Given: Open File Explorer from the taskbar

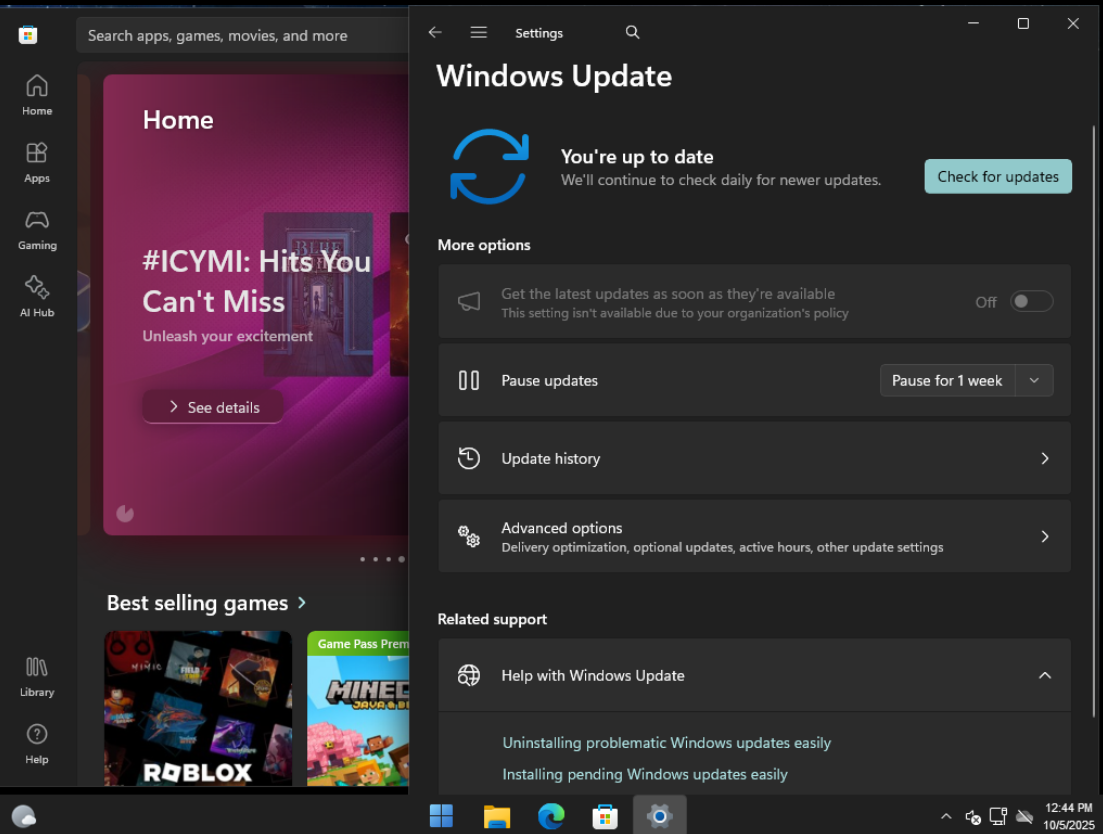Looking at the screenshot, I should (x=497, y=816).
